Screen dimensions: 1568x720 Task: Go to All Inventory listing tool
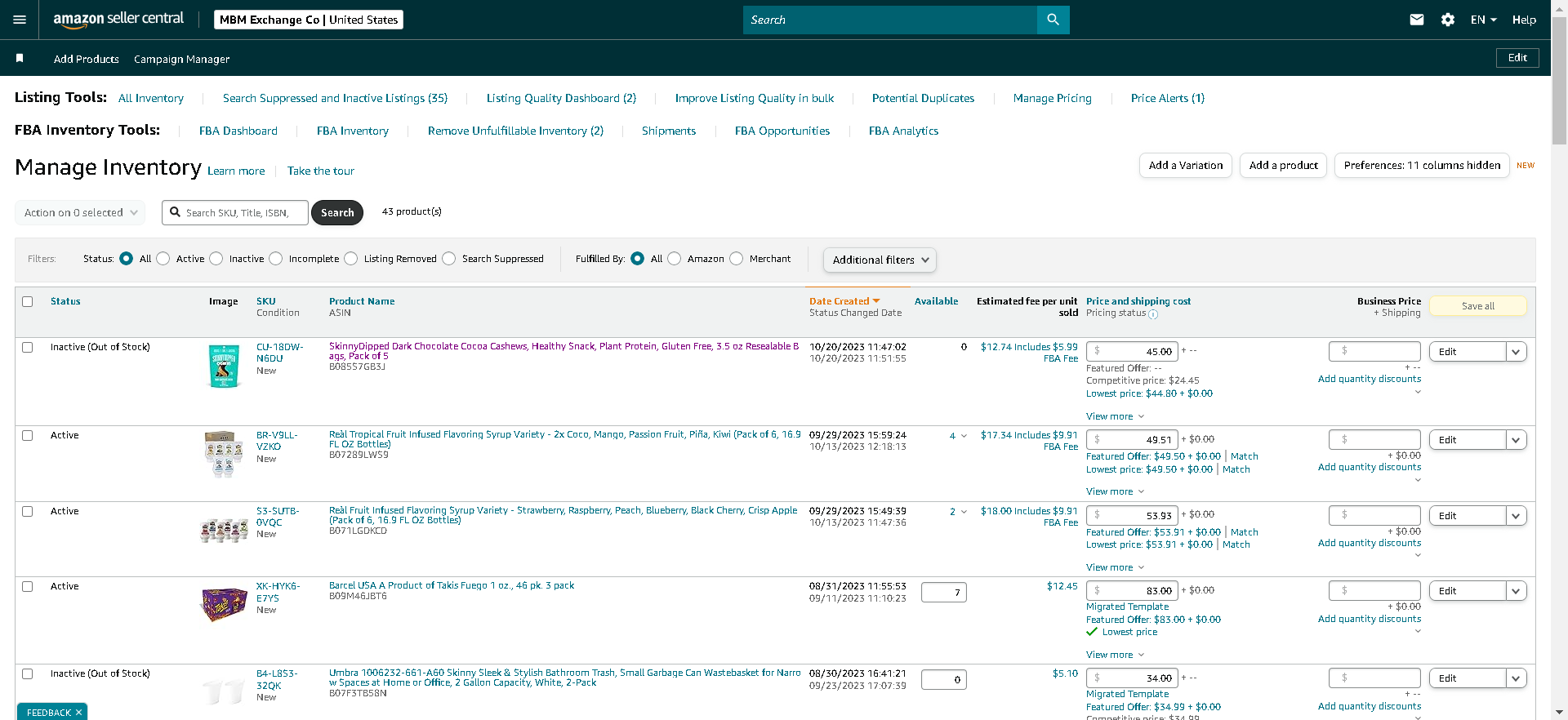(x=151, y=98)
